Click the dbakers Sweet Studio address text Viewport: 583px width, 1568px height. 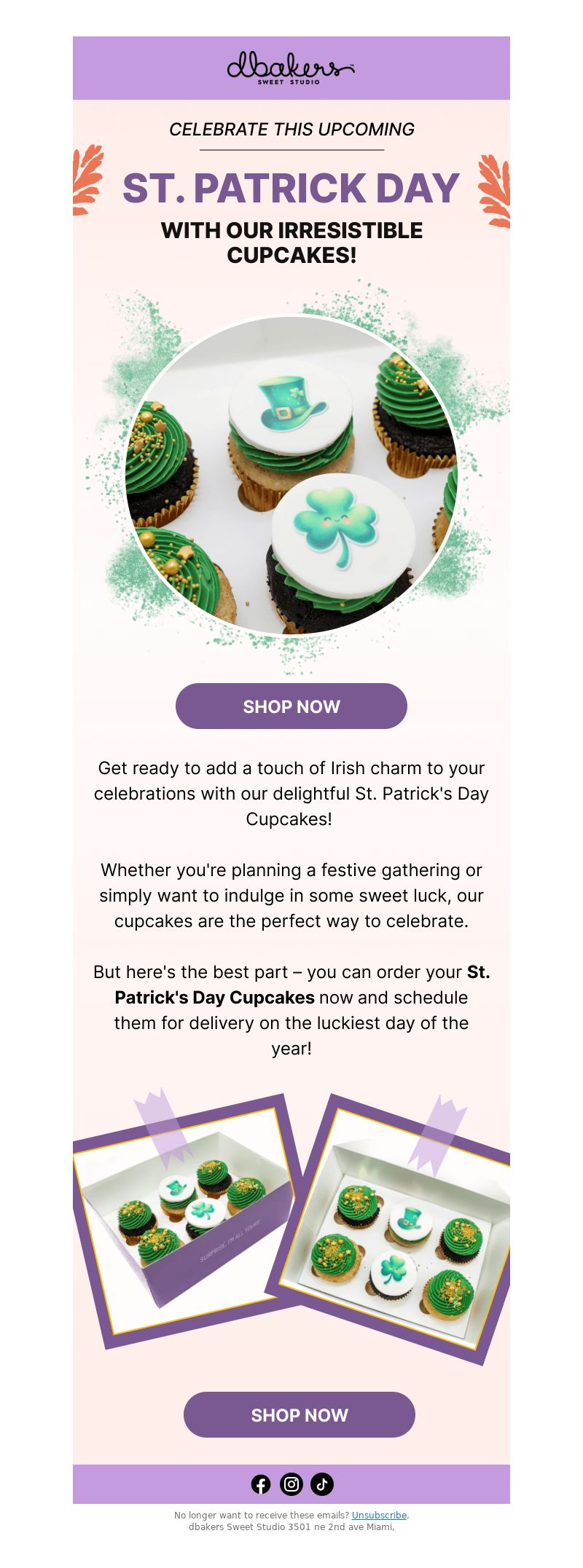(x=291, y=1527)
